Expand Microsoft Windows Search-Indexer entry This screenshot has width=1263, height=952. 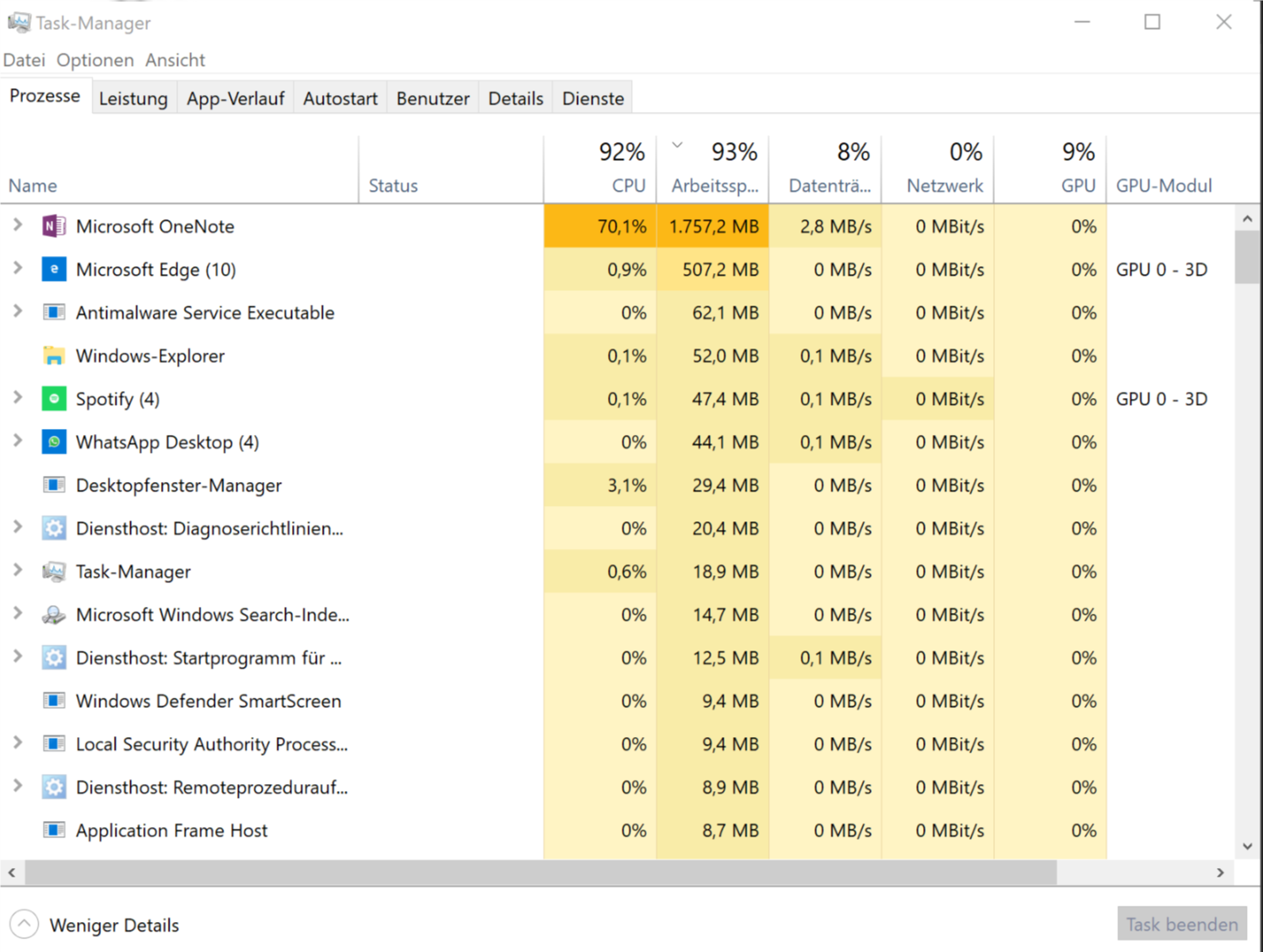[x=17, y=613]
